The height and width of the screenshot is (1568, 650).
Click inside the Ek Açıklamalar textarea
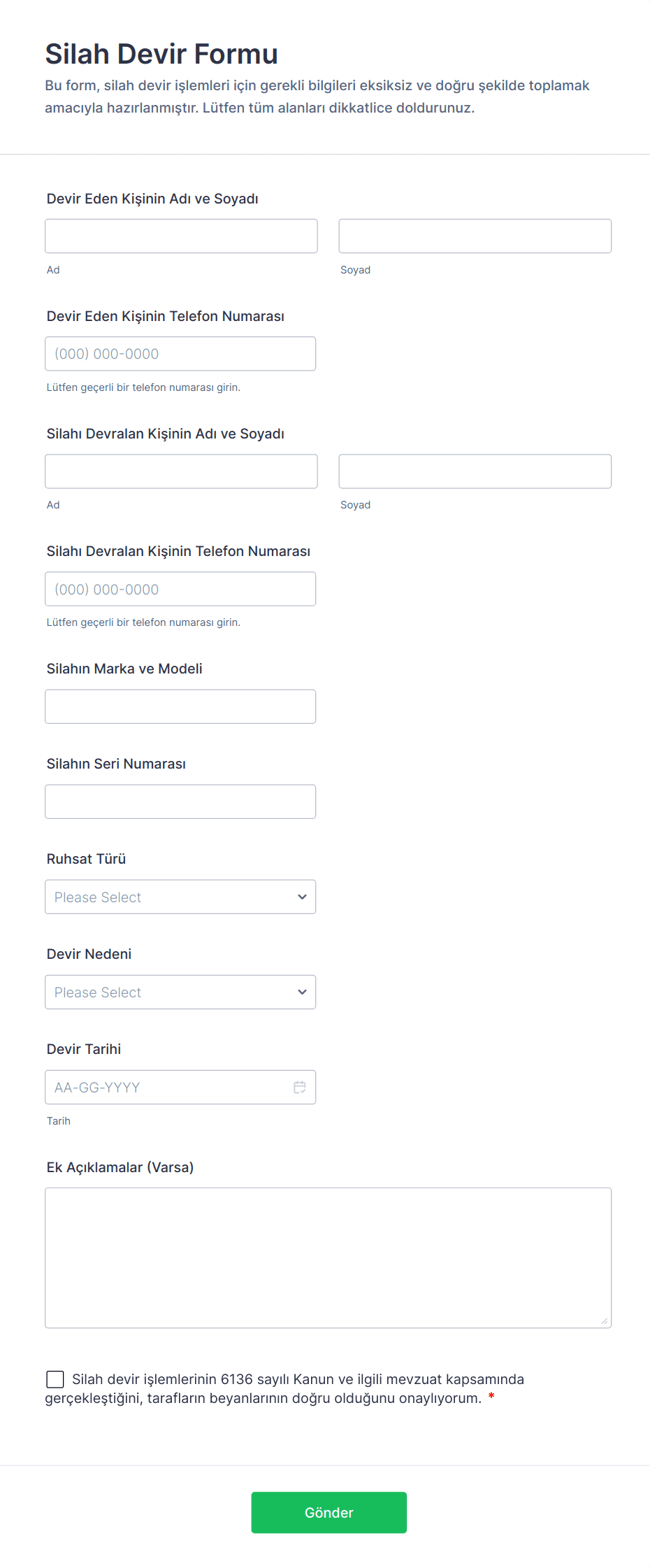click(x=328, y=1257)
